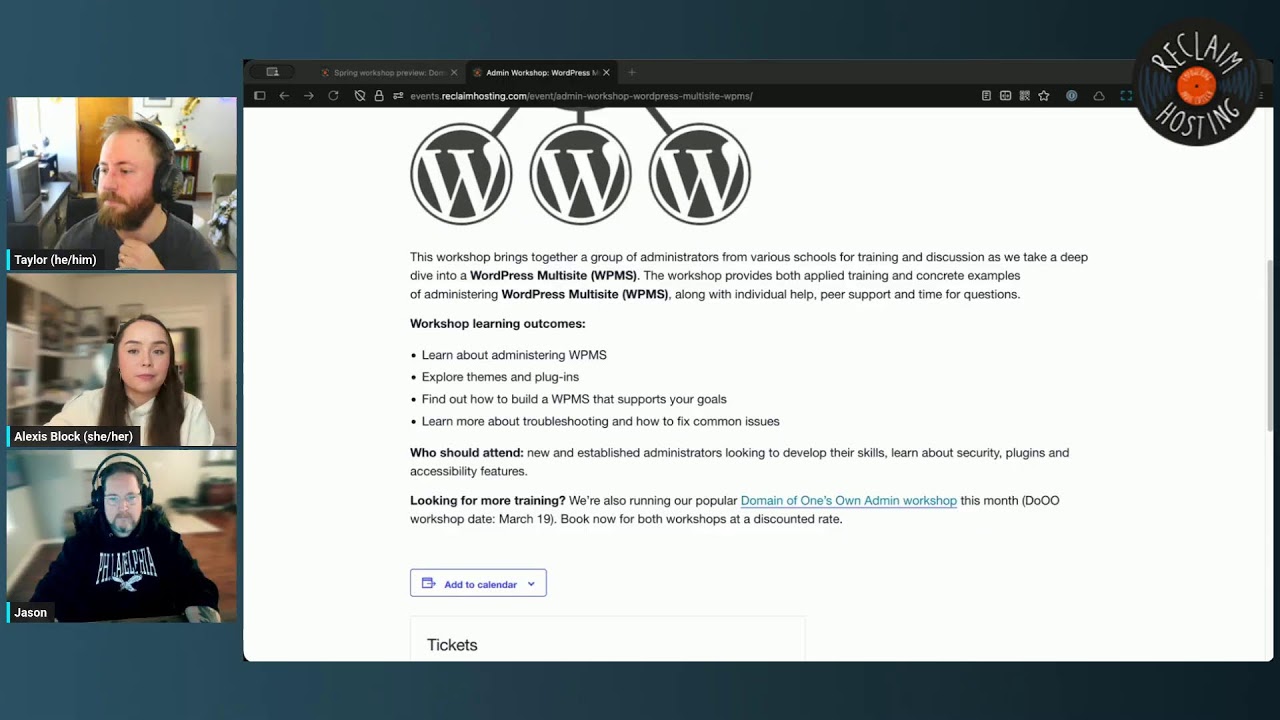Click 'Who should attend:' text

click(467, 453)
